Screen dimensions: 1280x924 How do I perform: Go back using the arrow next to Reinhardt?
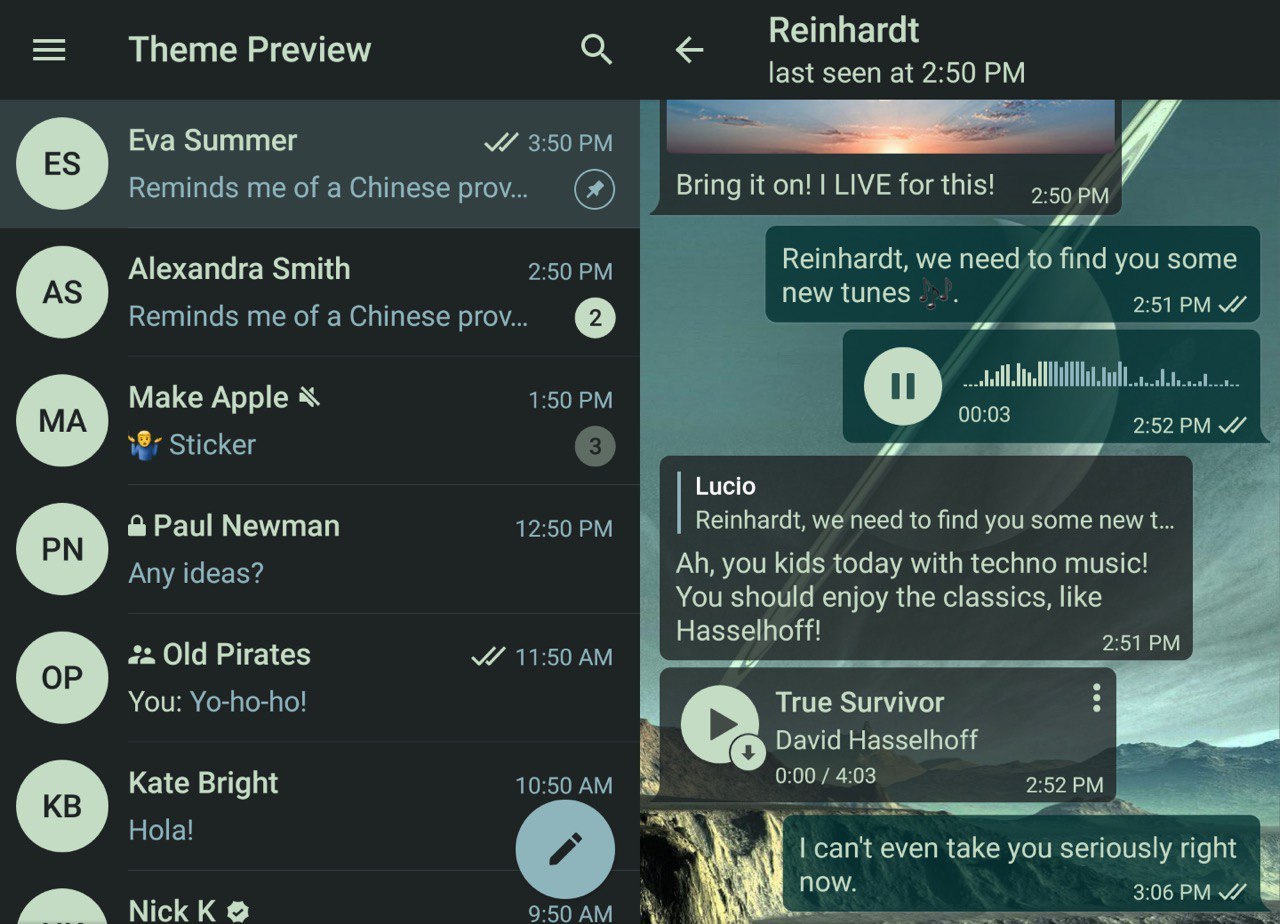pyautogui.click(x=690, y=50)
